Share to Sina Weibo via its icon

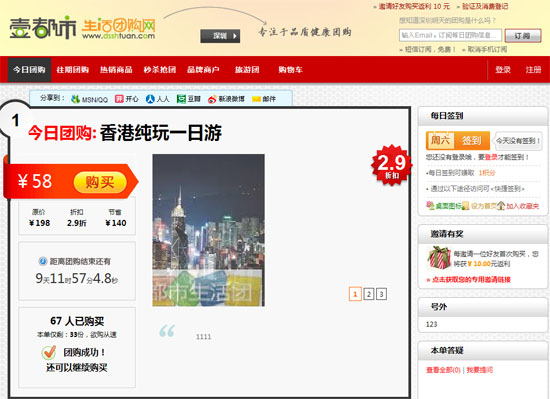[212, 99]
